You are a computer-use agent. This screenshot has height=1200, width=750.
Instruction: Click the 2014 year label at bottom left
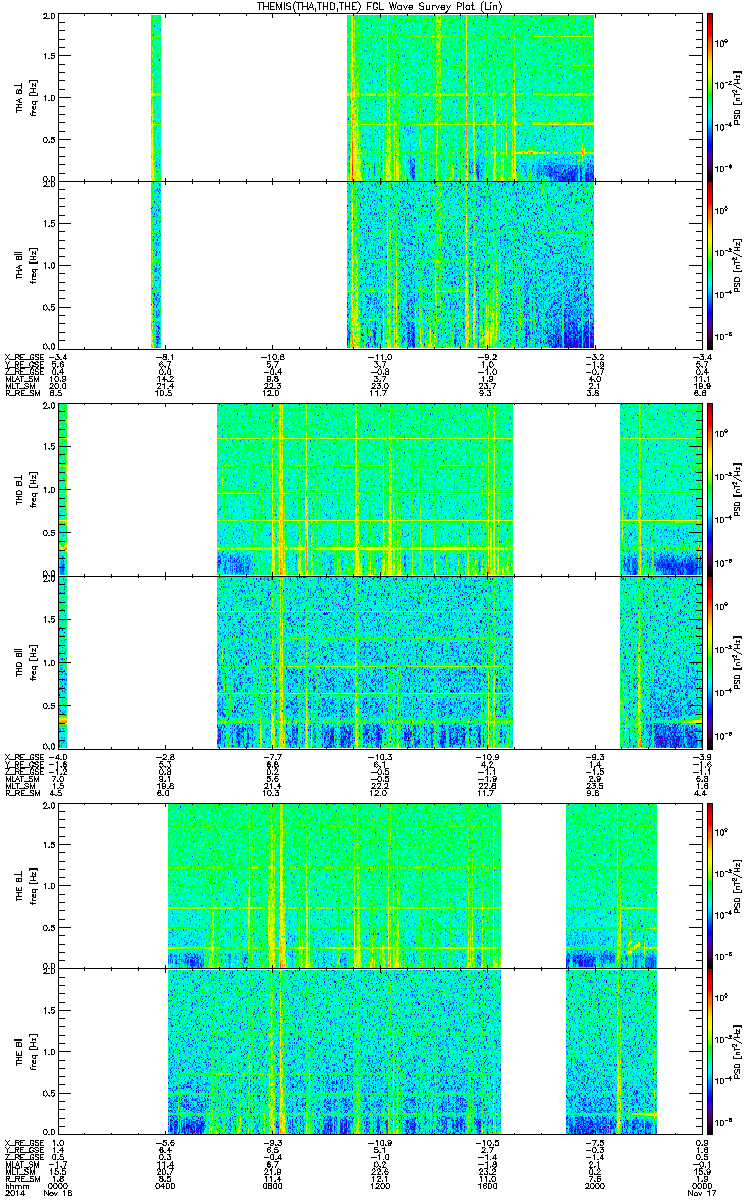pos(15,1193)
